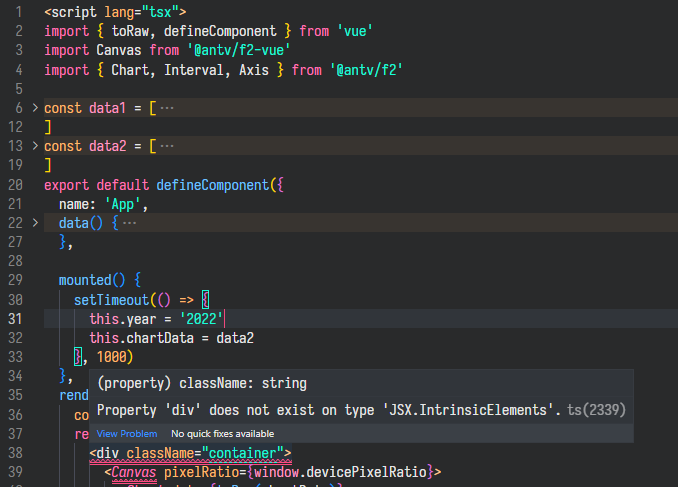Expand the folded data1 array on line 6
Screen dimensions: 678x487
point(35,108)
